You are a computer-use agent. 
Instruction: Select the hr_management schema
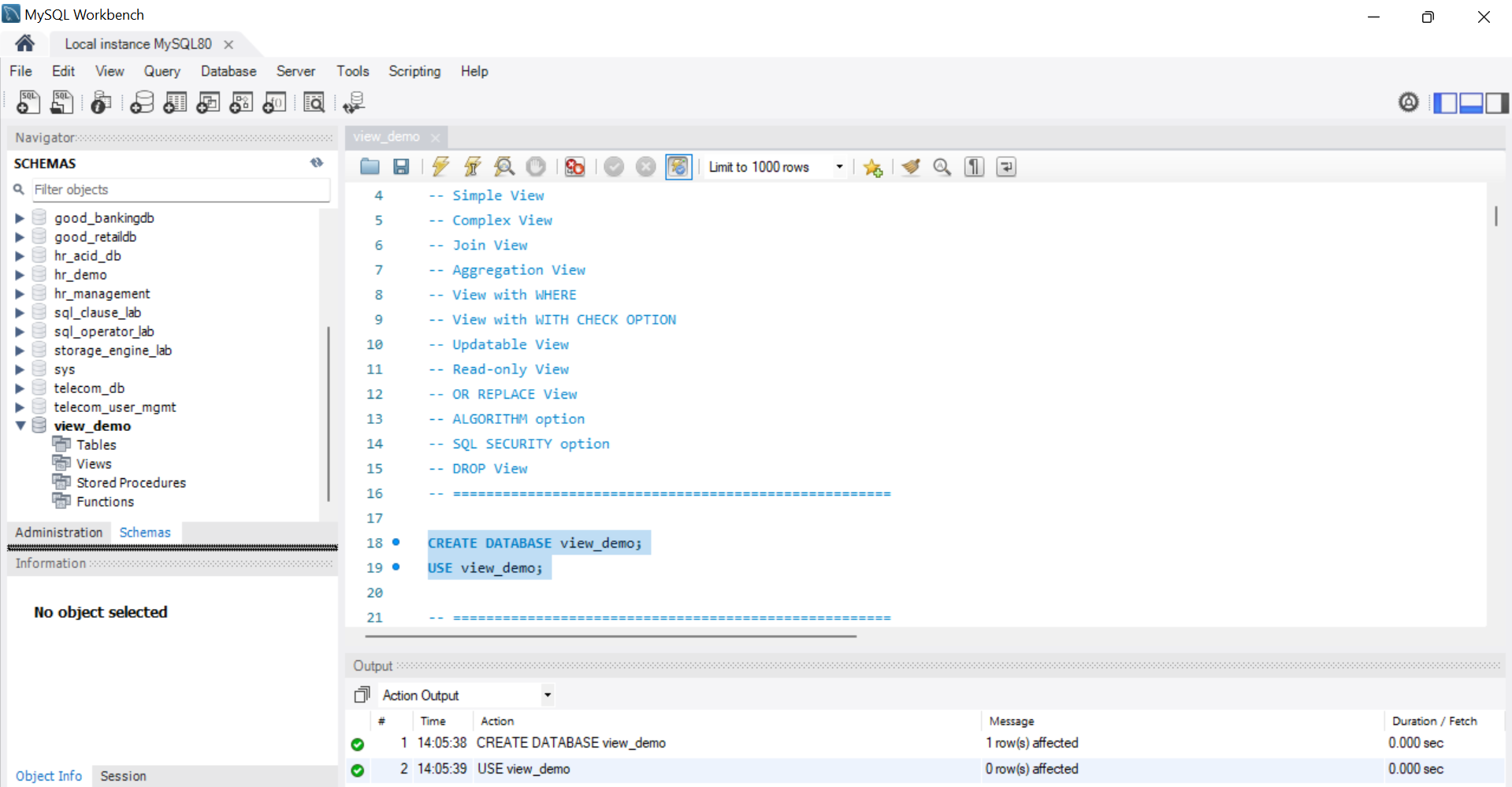point(102,294)
